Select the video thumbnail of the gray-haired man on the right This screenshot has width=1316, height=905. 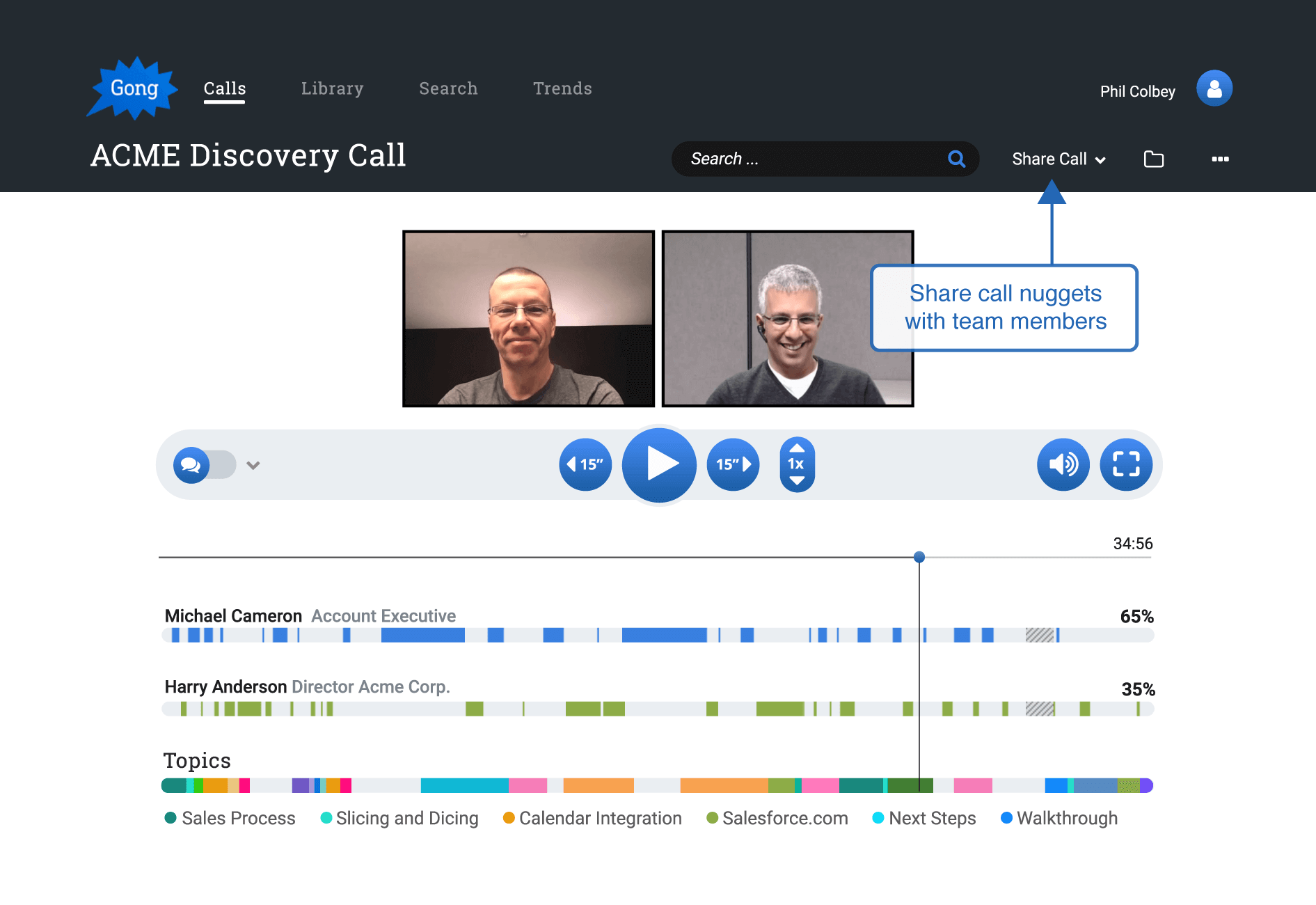(x=788, y=319)
